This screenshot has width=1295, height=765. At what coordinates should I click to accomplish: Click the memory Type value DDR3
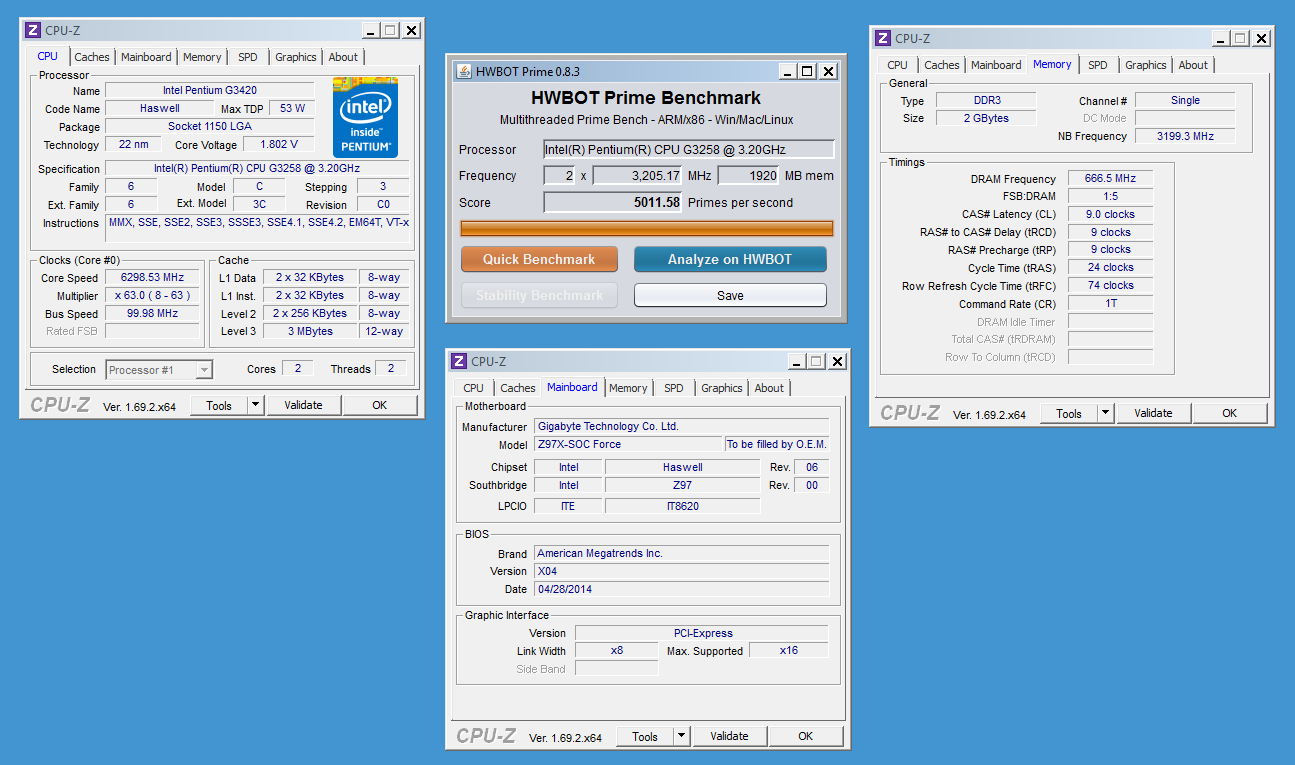[x=986, y=100]
